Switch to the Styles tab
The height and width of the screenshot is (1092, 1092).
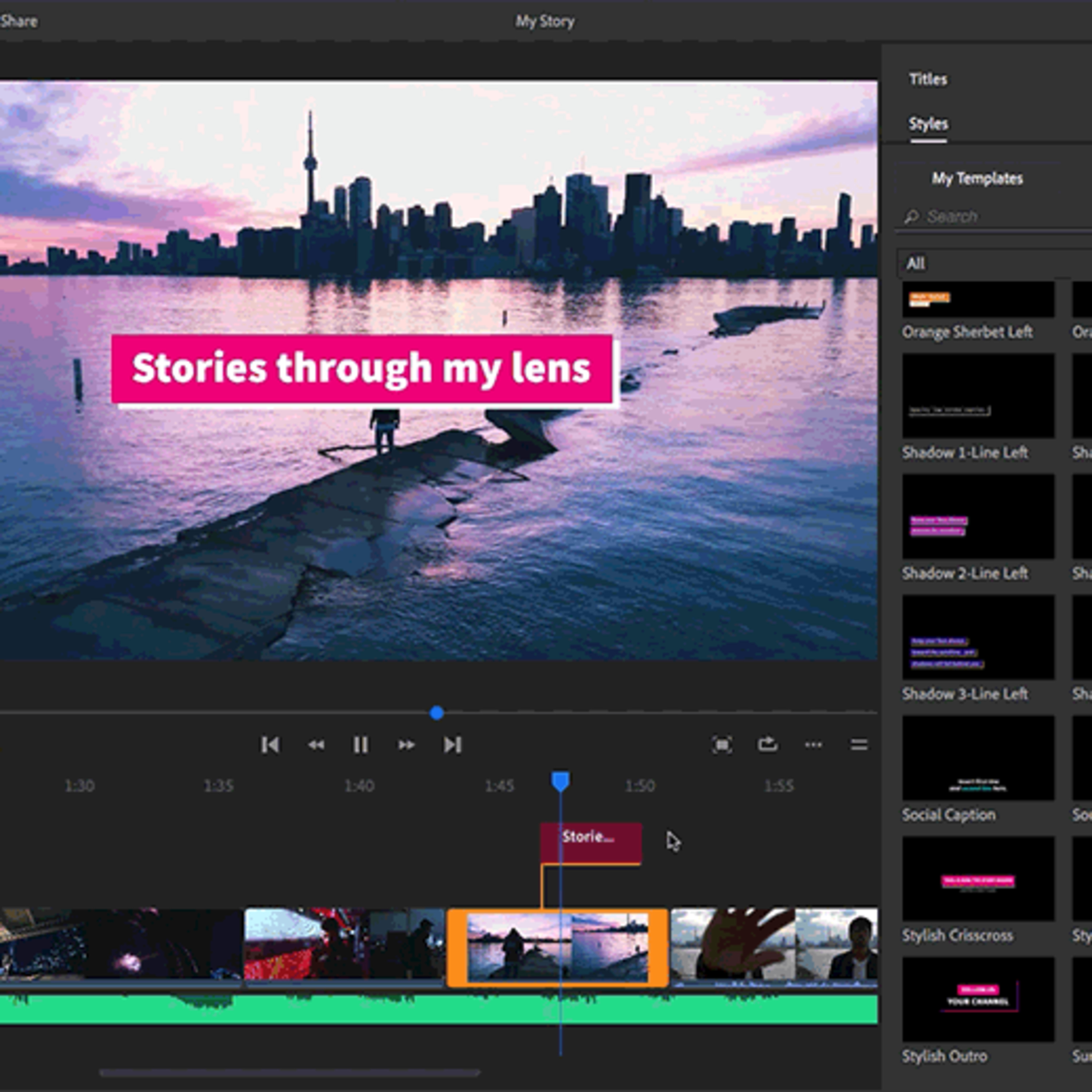click(x=928, y=124)
